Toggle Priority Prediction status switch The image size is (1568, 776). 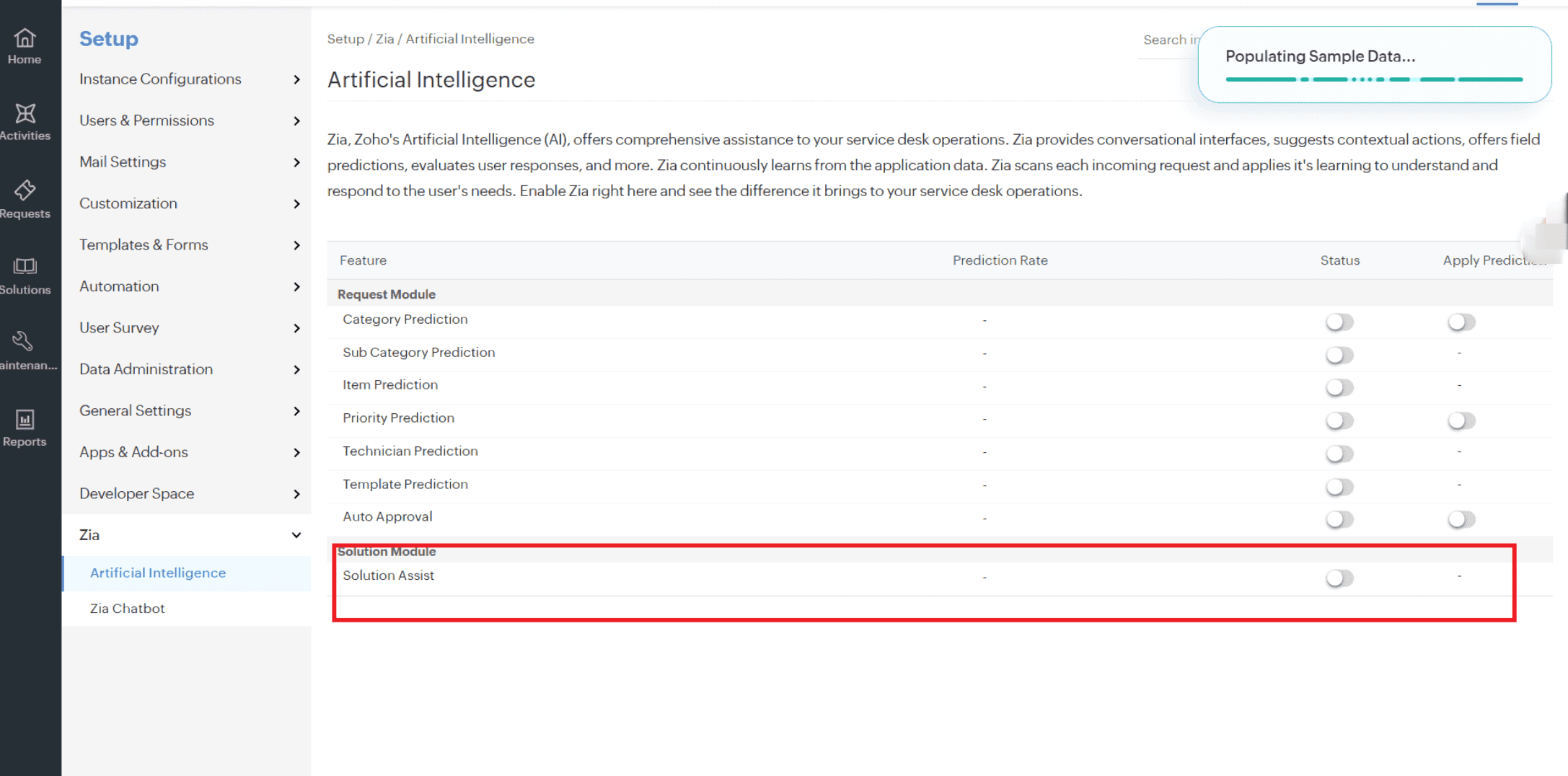pos(1339,420)
